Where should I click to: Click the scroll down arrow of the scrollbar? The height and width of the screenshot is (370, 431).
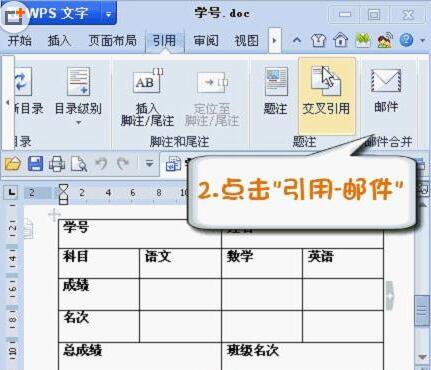pos(422,357)
